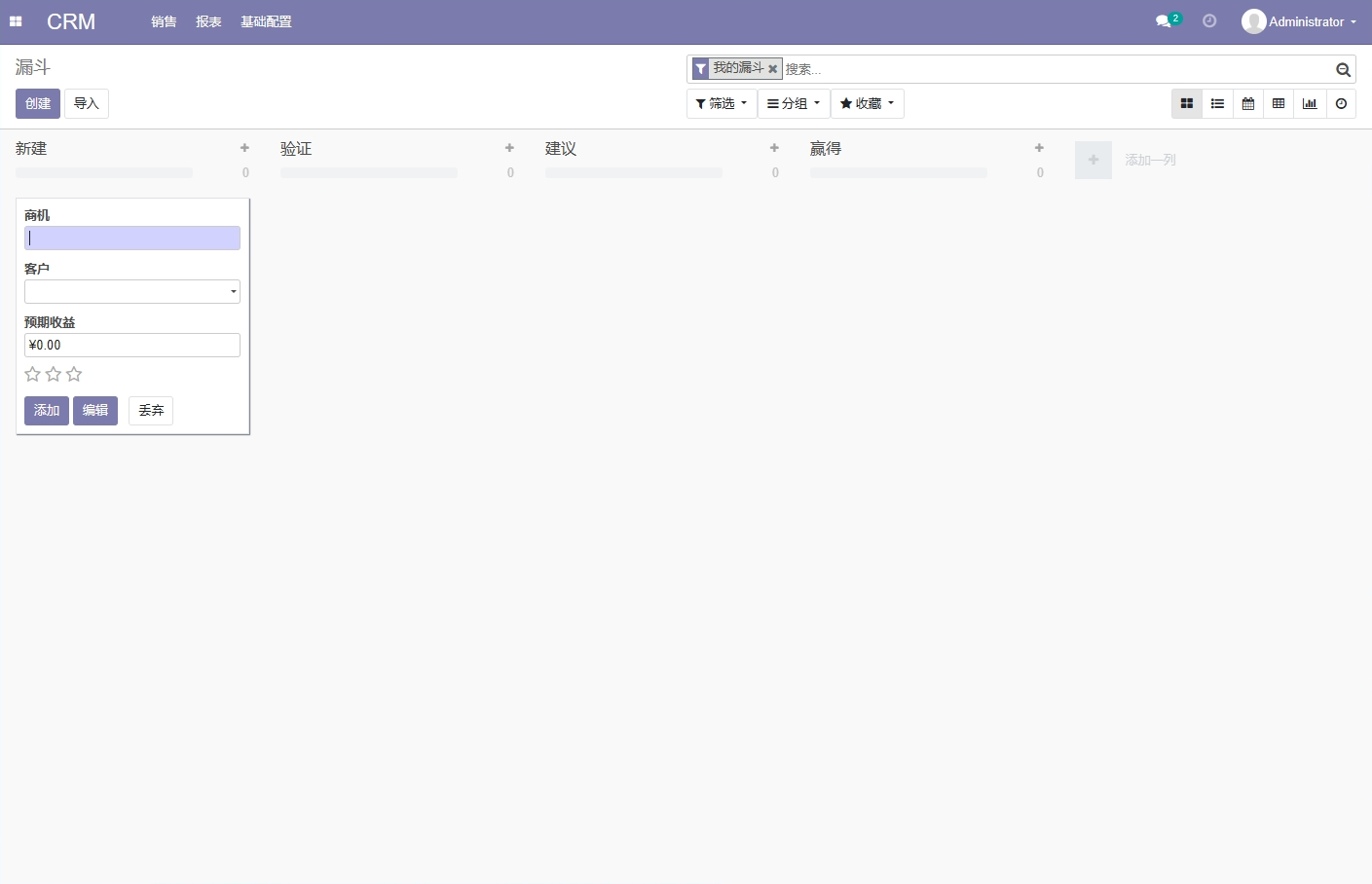Open the calendar view
The image size is (1372, 884).
point(1248,103)
